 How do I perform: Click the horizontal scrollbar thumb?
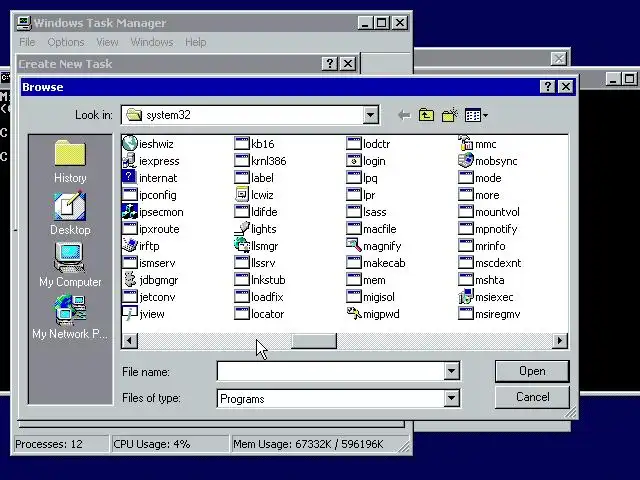(313, 340)
